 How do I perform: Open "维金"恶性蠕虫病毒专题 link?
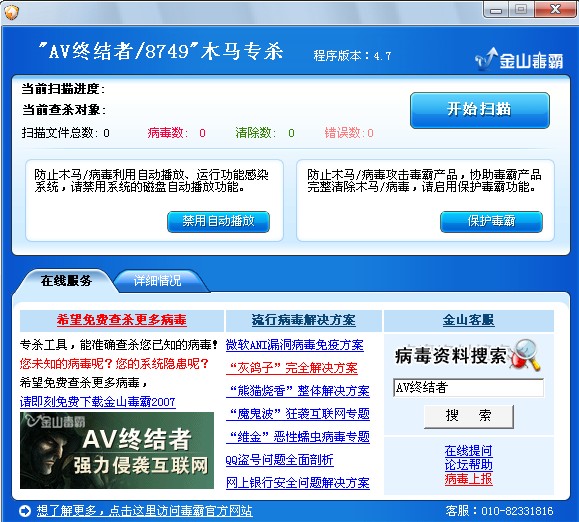[298, 437]
